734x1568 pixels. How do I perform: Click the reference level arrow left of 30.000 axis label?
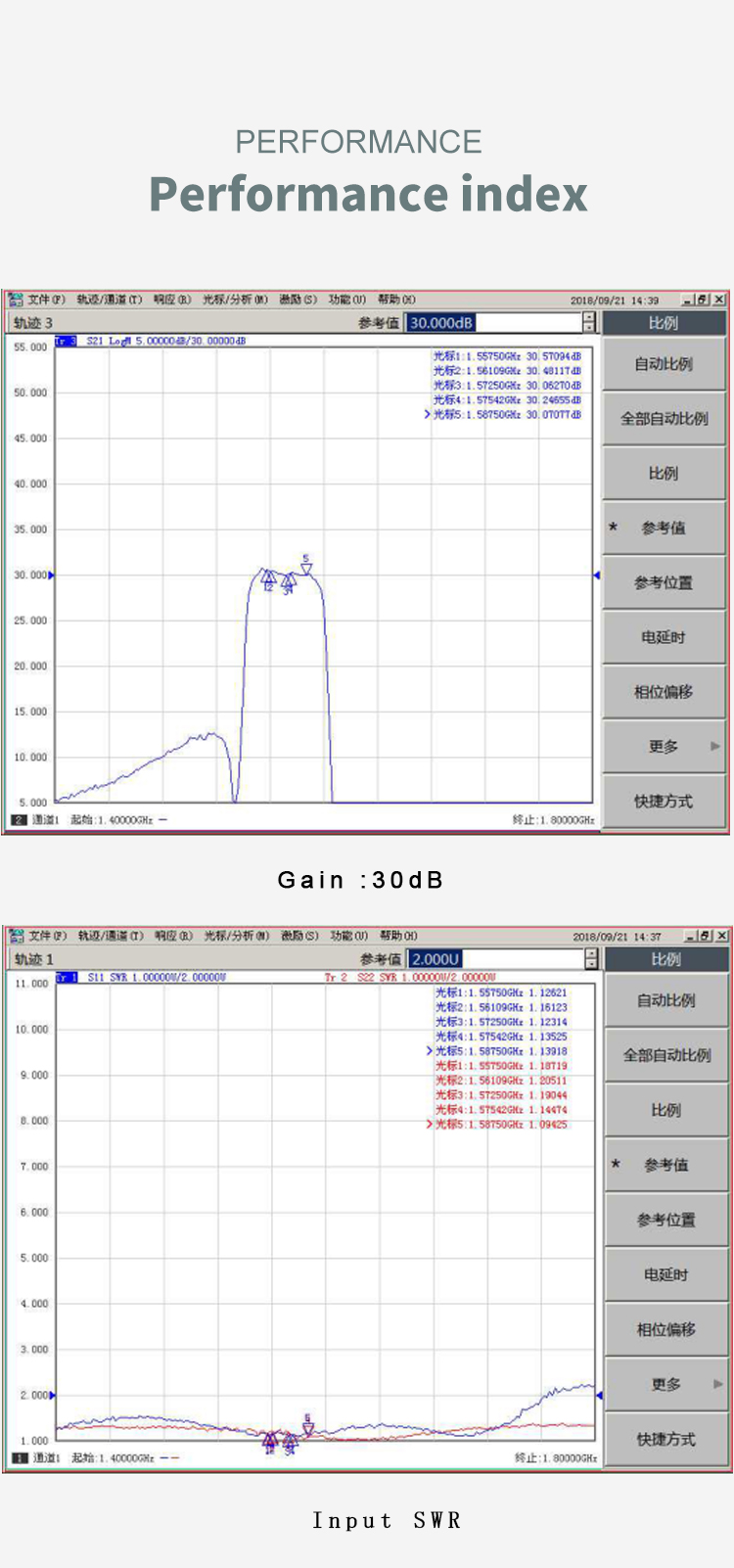pos(51,576)
